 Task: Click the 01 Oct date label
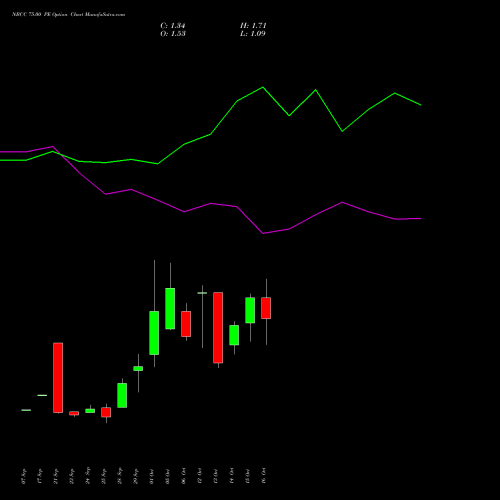click(152, 476)
